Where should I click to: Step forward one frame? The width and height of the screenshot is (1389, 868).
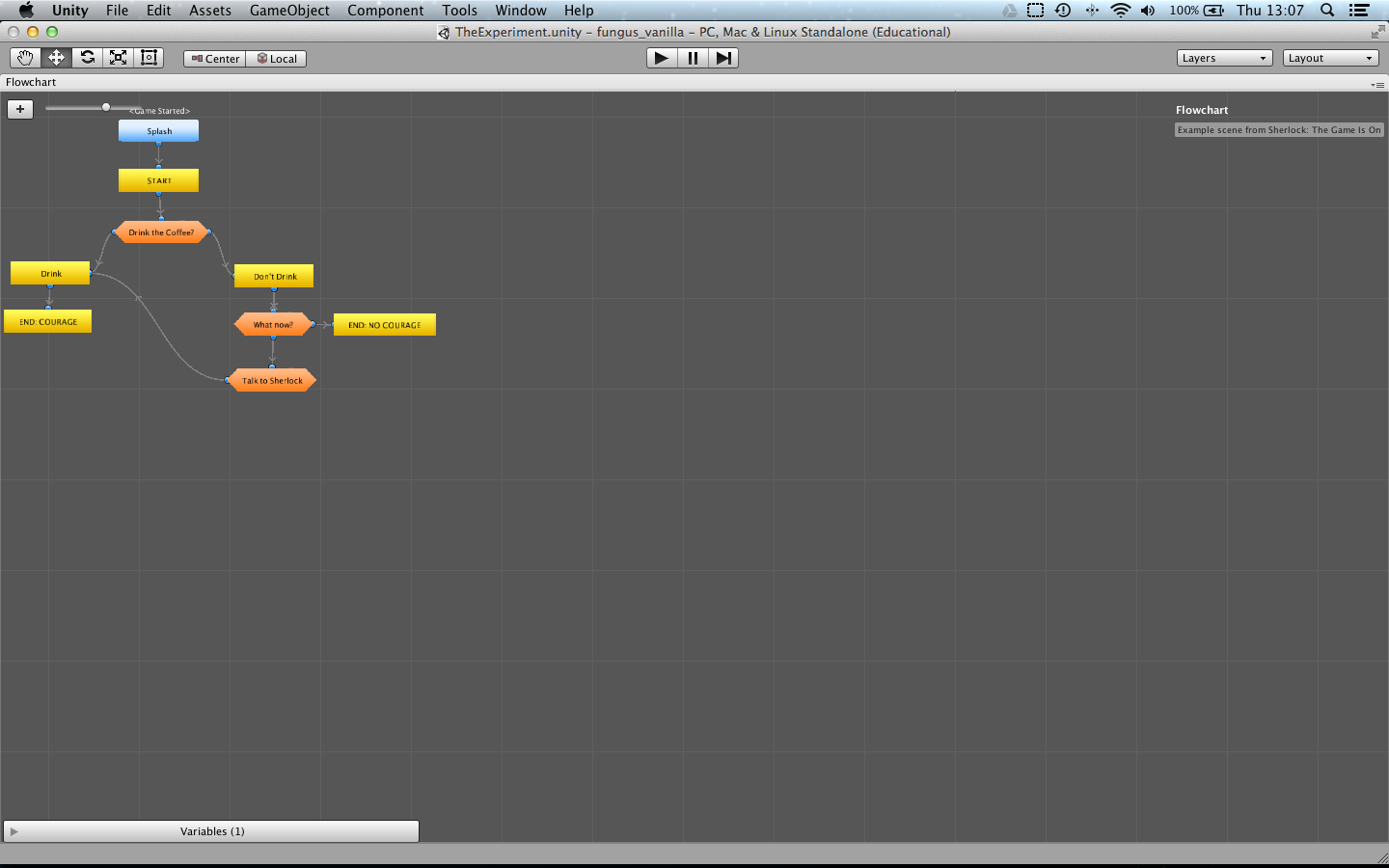click(723, 58)
